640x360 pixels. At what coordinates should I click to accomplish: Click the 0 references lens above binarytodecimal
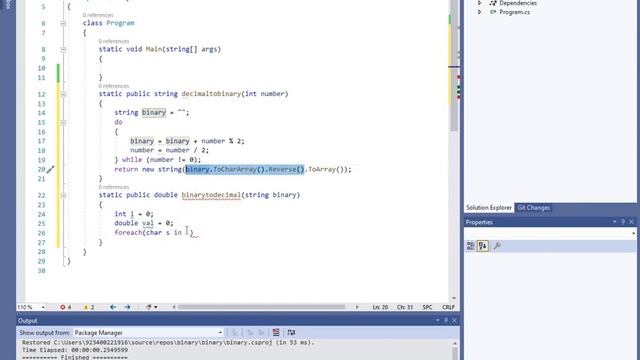coord(113,187)
